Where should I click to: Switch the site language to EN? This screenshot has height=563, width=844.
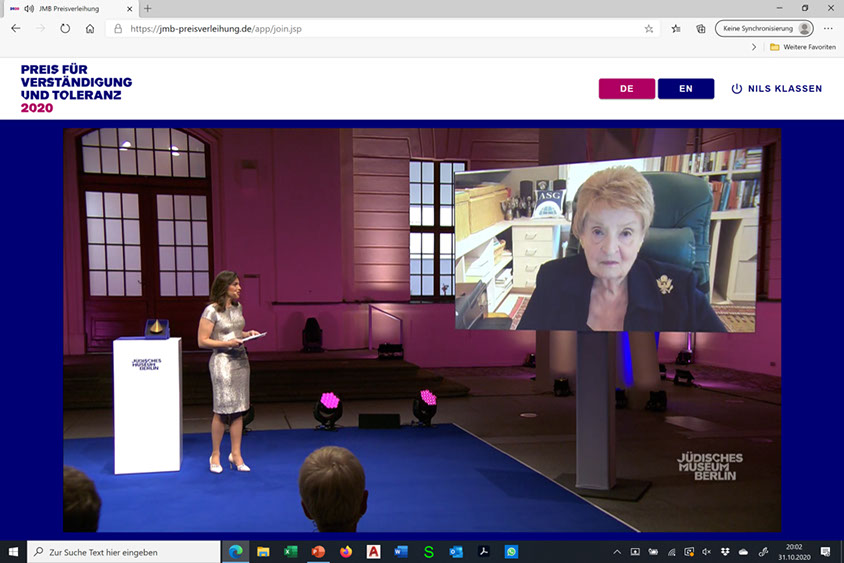click(685, 89)
